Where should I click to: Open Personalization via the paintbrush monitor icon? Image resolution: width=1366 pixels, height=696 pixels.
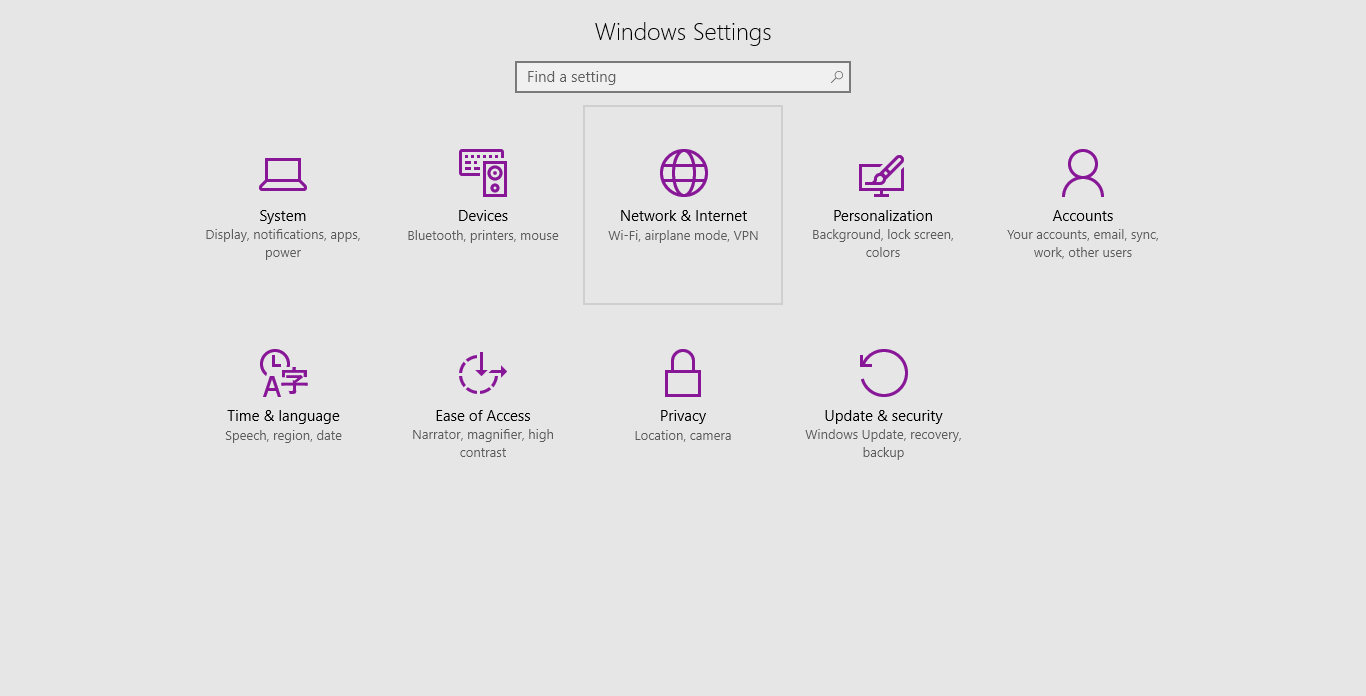pos(882,176)
